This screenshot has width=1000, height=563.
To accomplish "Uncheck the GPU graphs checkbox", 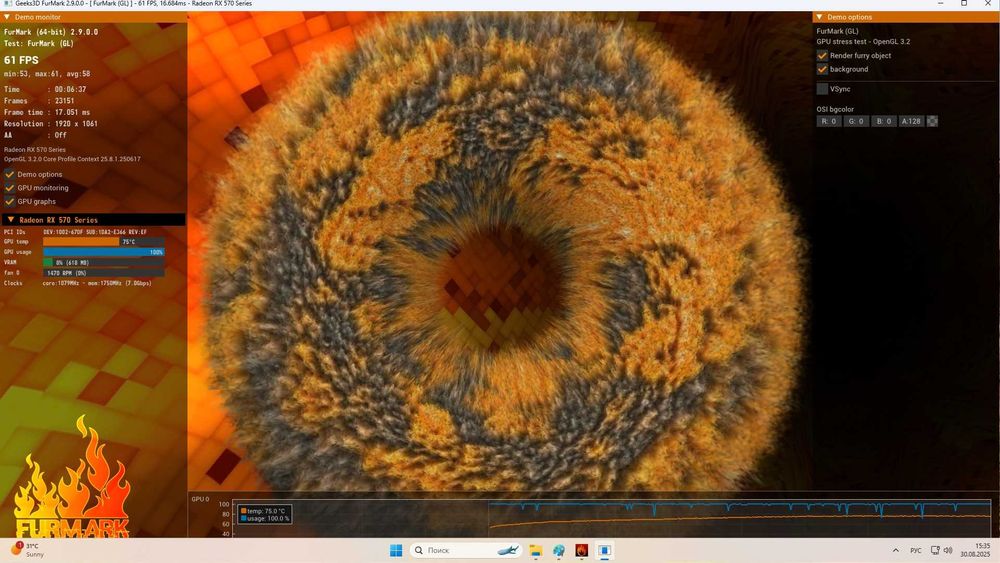I will [x=10, y=201].
